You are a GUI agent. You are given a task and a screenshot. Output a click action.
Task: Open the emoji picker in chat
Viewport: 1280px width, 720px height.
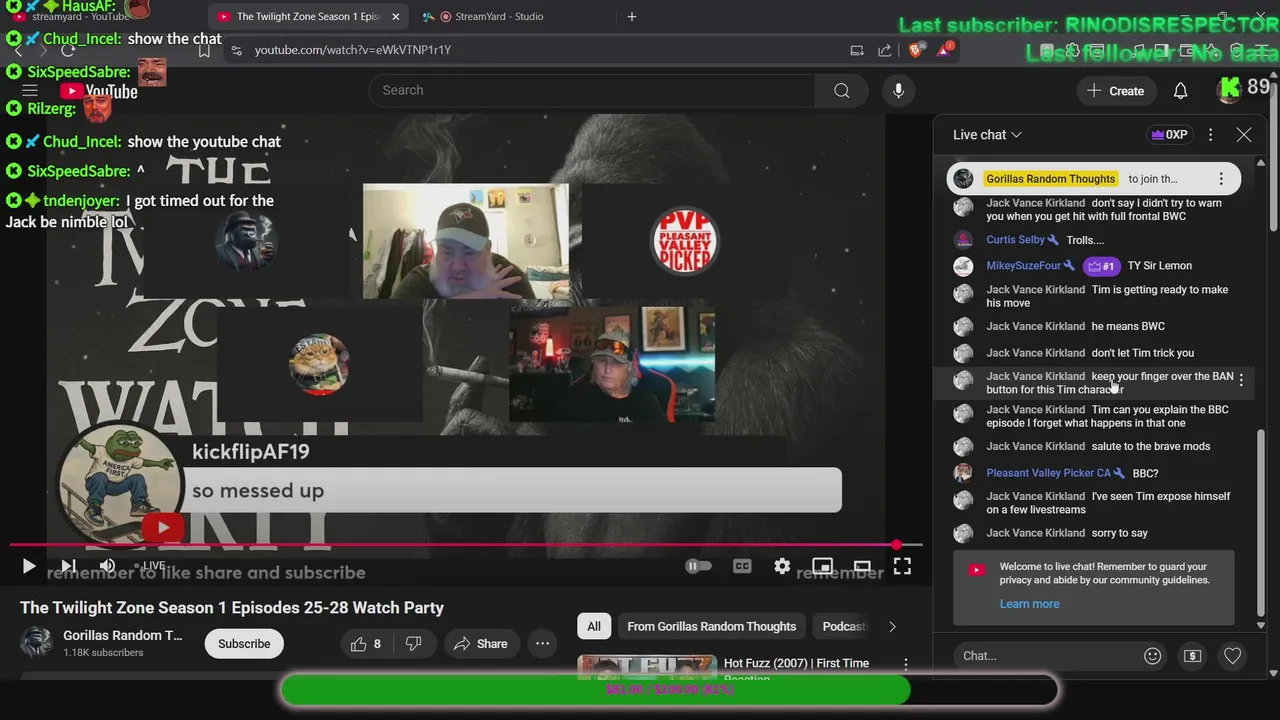[1152, 656]
